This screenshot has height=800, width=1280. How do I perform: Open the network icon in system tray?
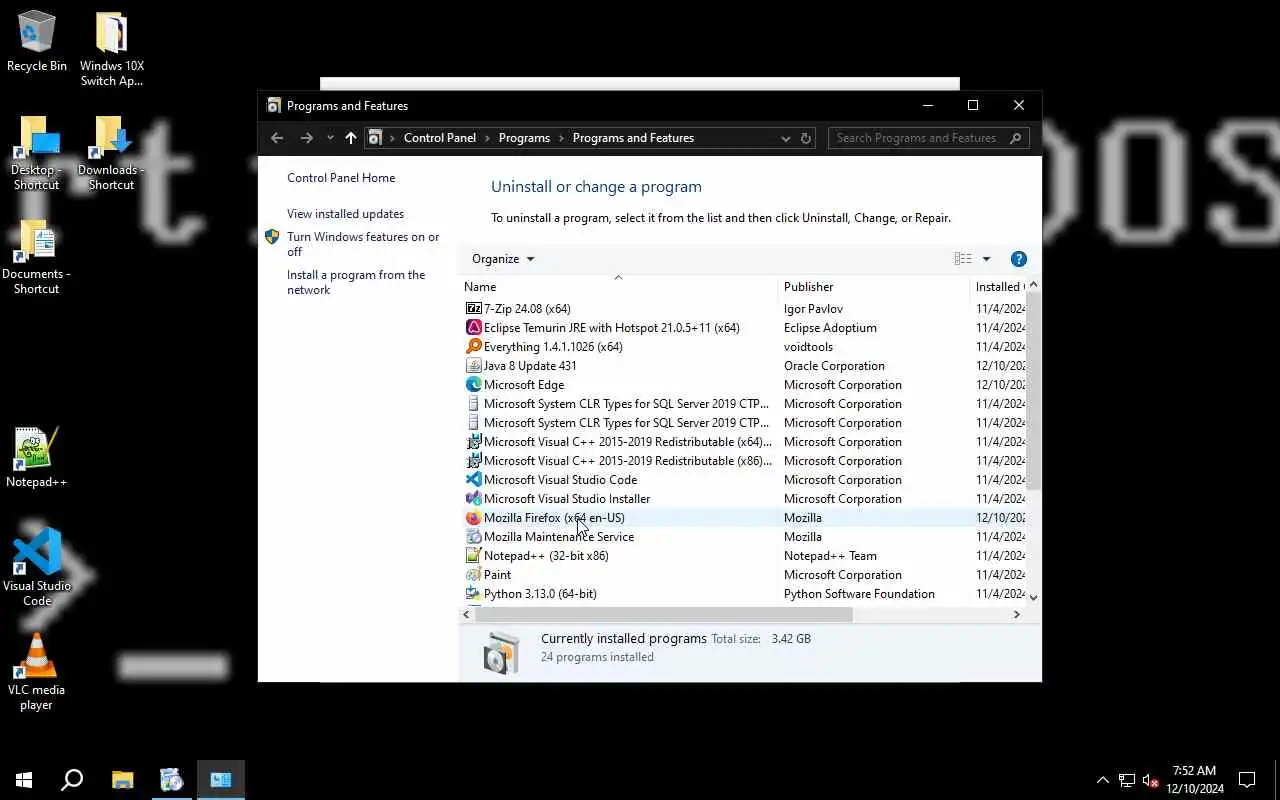coord(1127,781)
